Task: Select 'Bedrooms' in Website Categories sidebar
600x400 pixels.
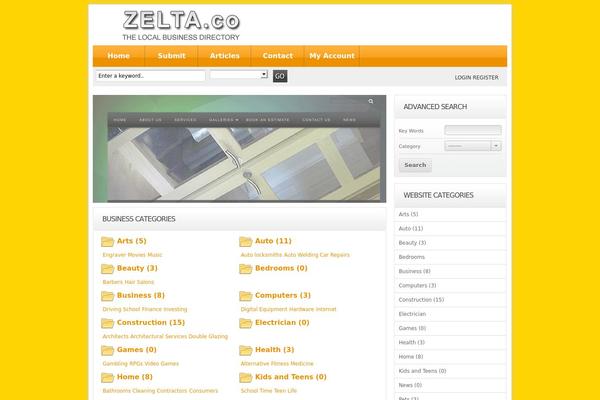Action: click(412, 257)
